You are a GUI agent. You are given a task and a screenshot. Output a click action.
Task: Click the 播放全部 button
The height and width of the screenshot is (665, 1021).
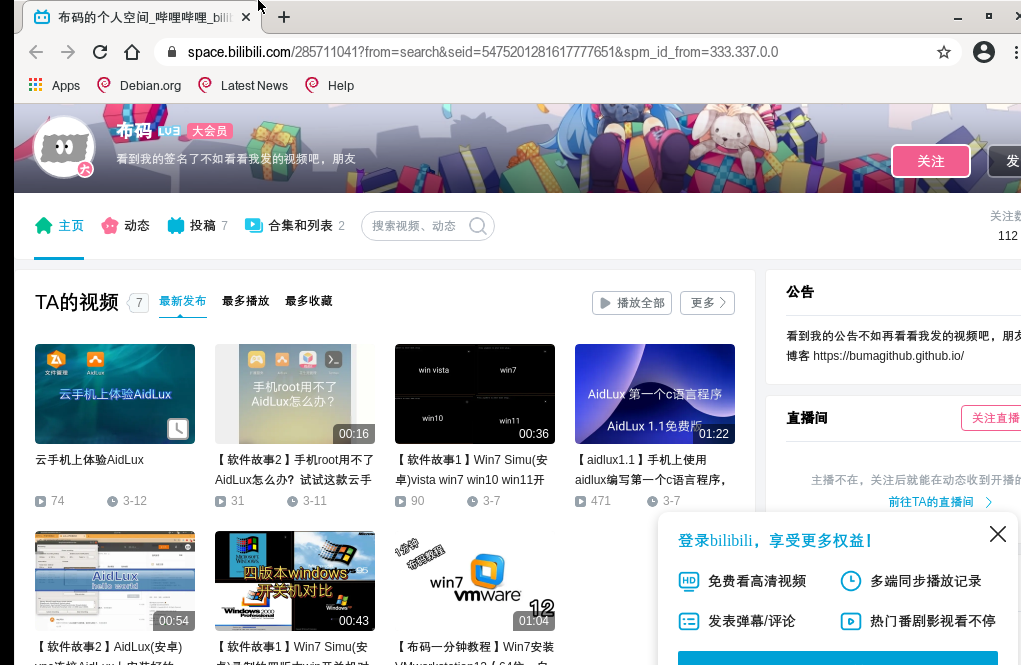pyautogui.click(x=632, y=303)
